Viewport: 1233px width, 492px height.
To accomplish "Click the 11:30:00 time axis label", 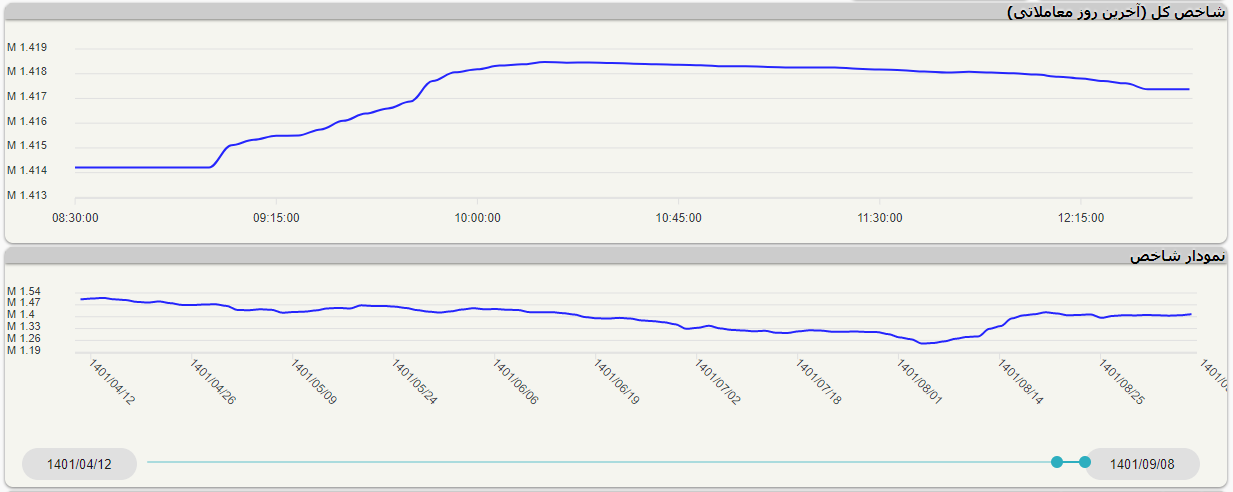I will pos(879,217).
